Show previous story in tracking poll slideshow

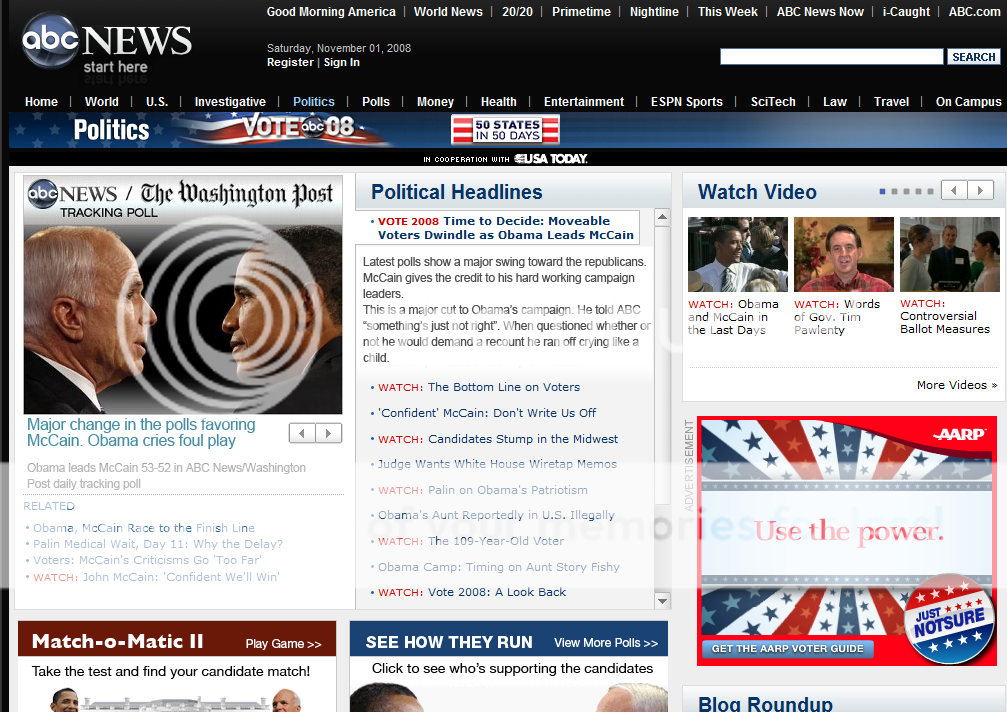302,433
